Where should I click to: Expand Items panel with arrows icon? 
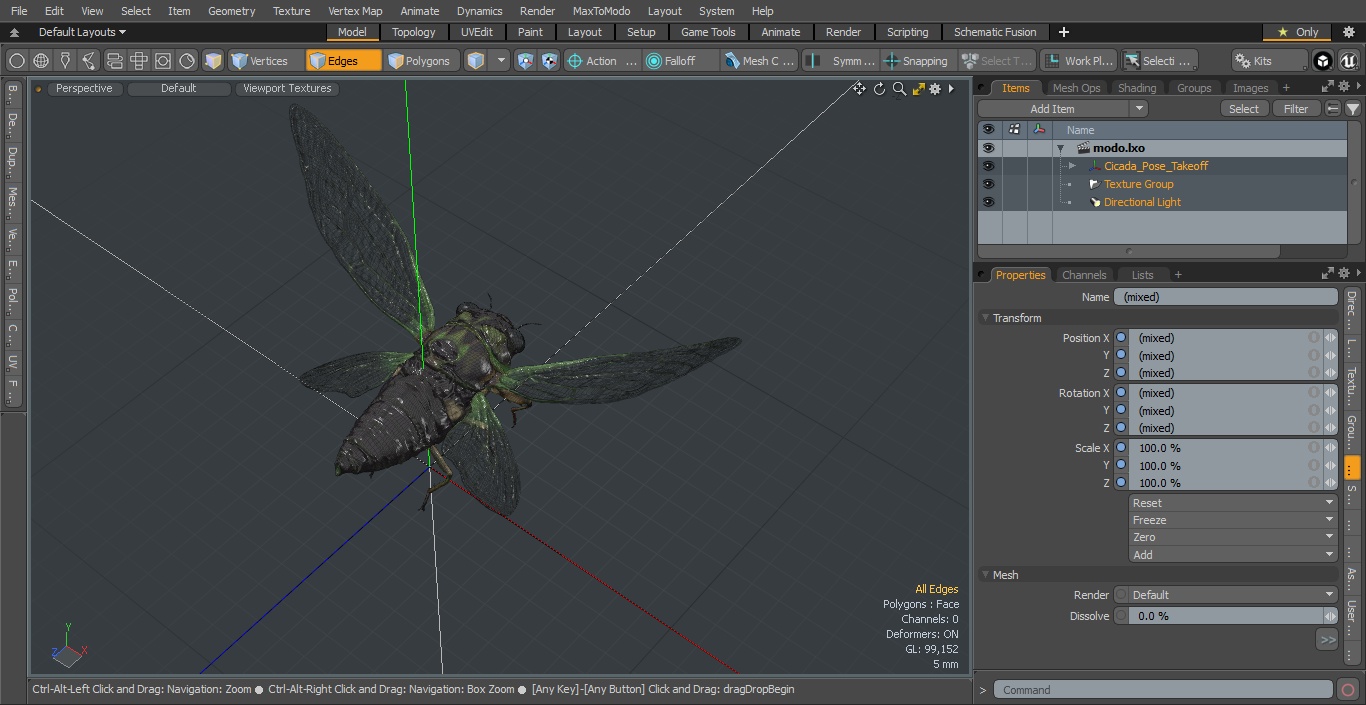(x=1327, y=88)
